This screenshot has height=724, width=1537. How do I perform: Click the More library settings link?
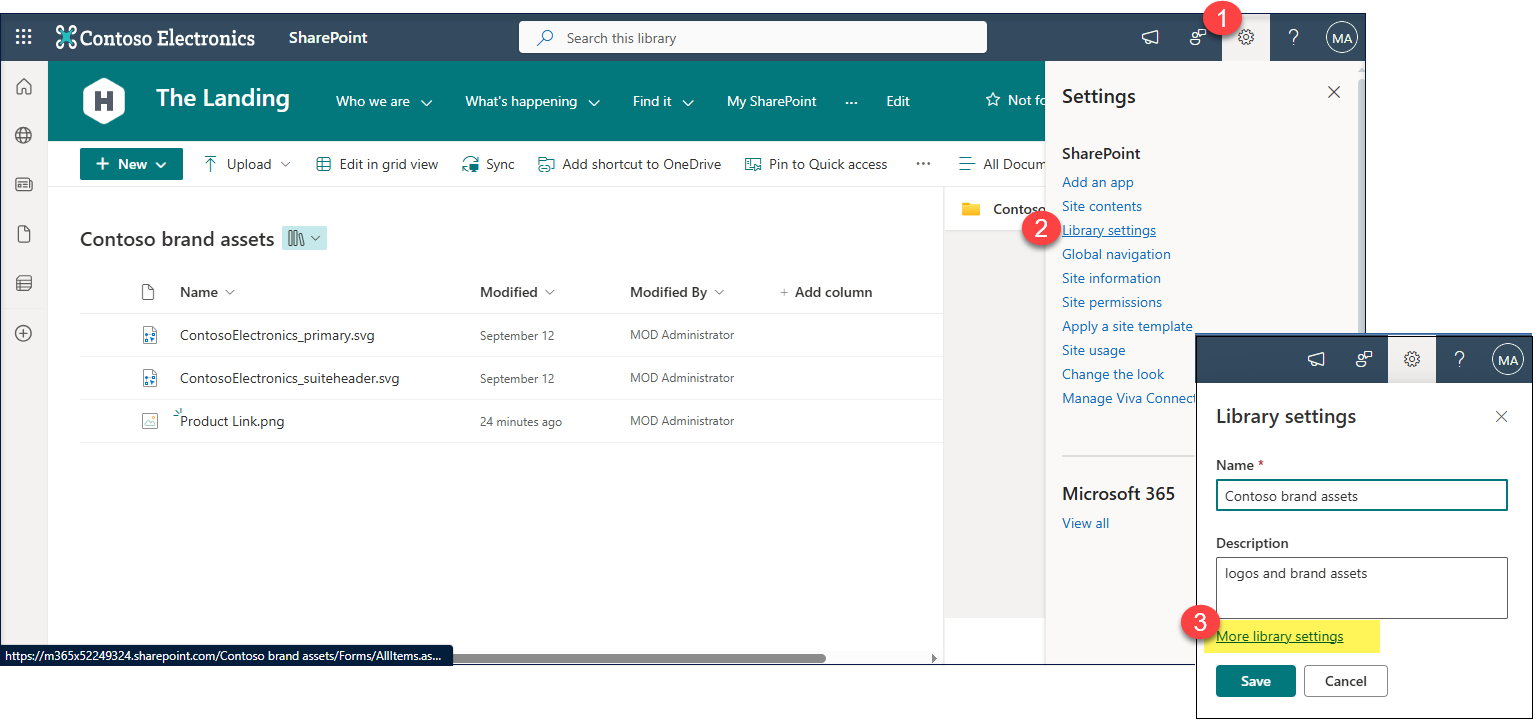[x=1279, y=636]
